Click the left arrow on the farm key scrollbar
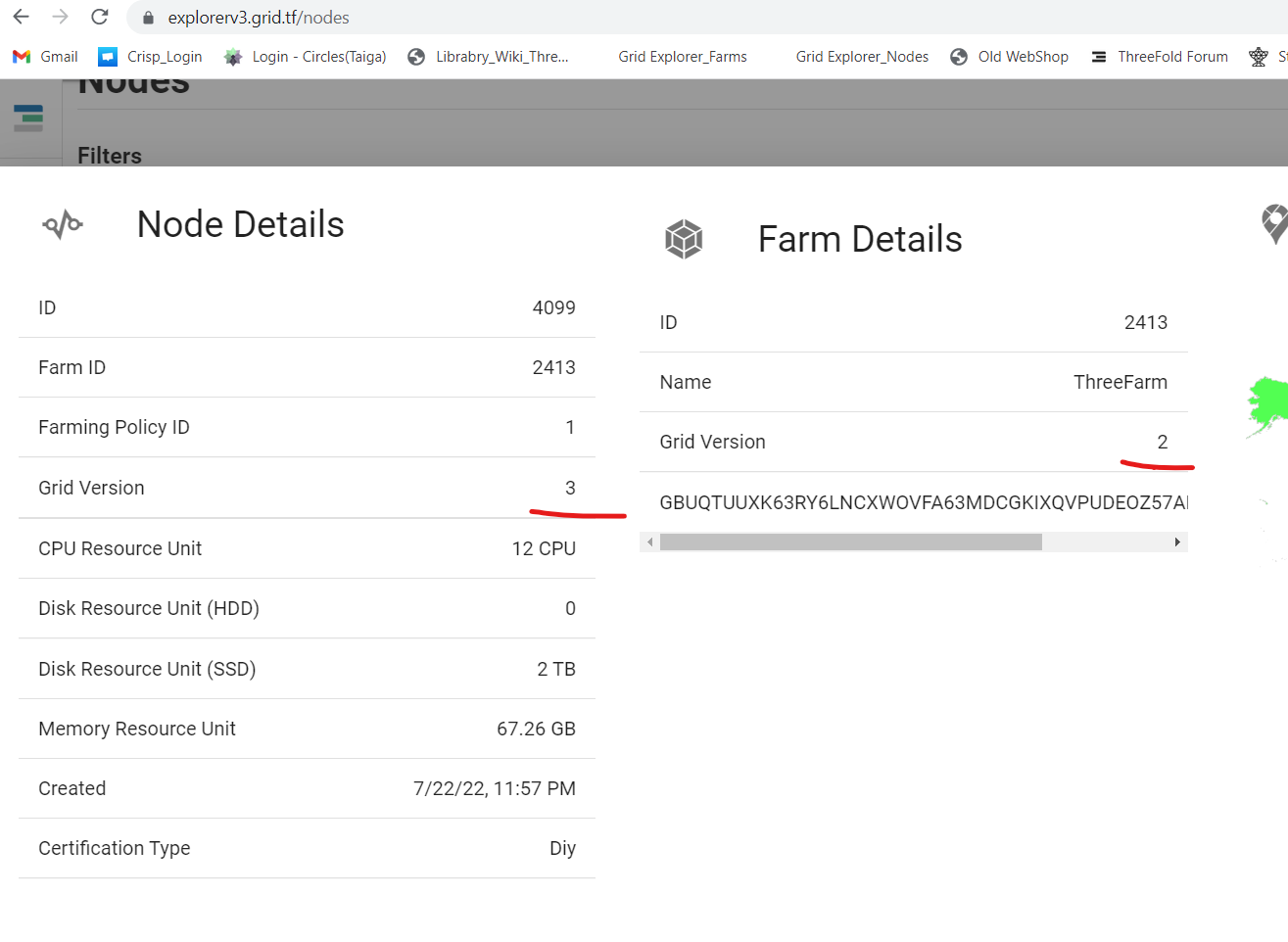1288x942 pixels. pos(649,541)
